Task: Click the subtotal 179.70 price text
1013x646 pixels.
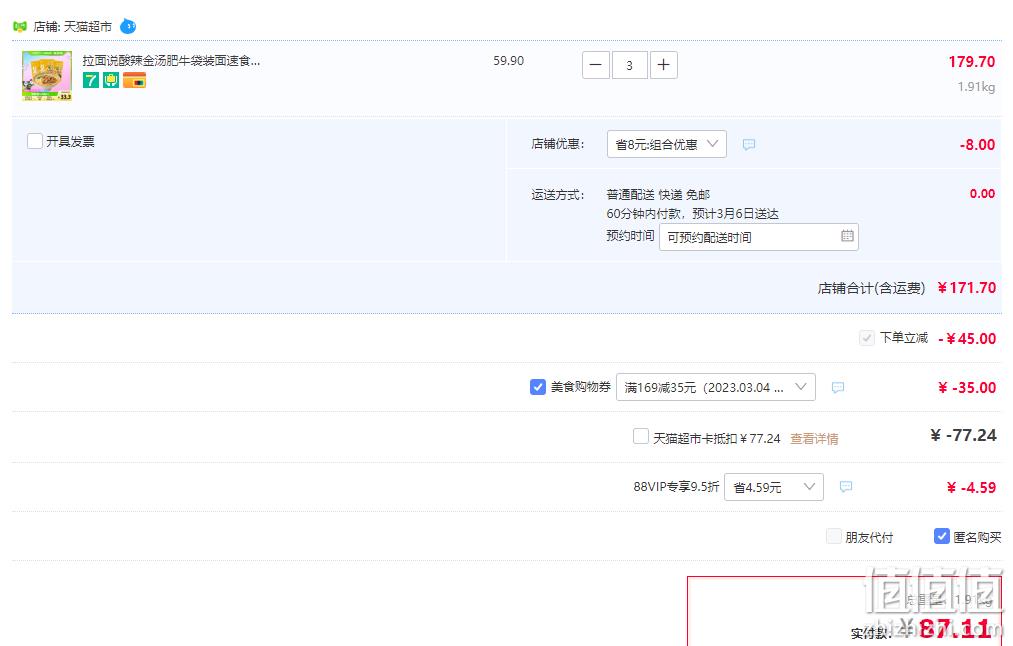Action: coord(972,62)
